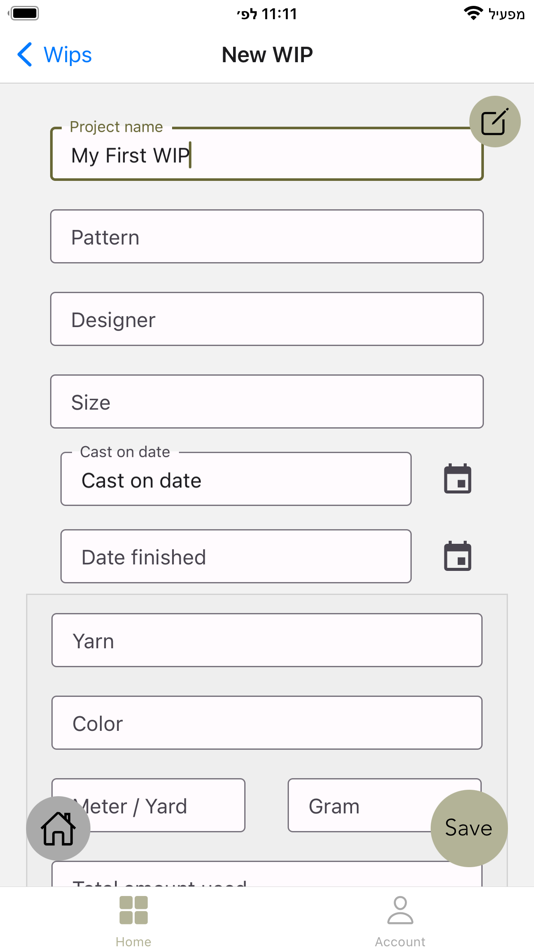534x950 pixels.
Task: Tap the back chevron beside Wips
Action: [x=24, y=55]
